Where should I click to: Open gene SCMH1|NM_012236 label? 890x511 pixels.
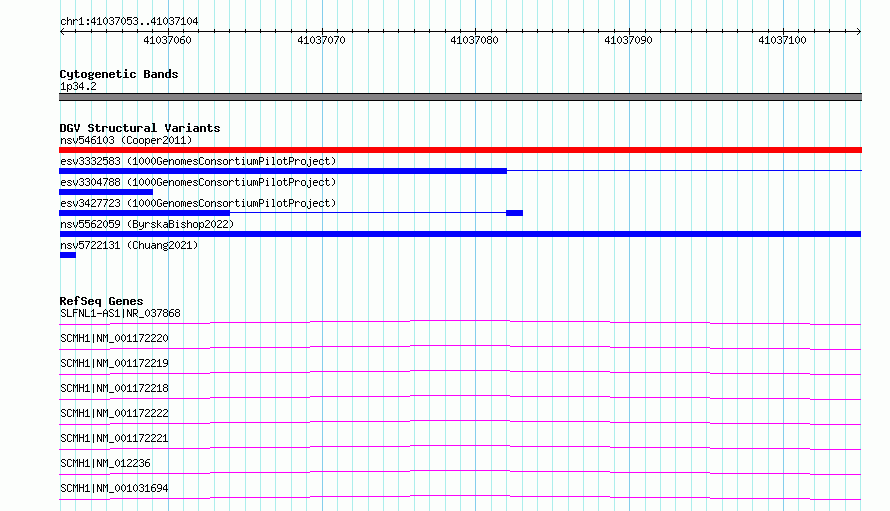point(105,463)
